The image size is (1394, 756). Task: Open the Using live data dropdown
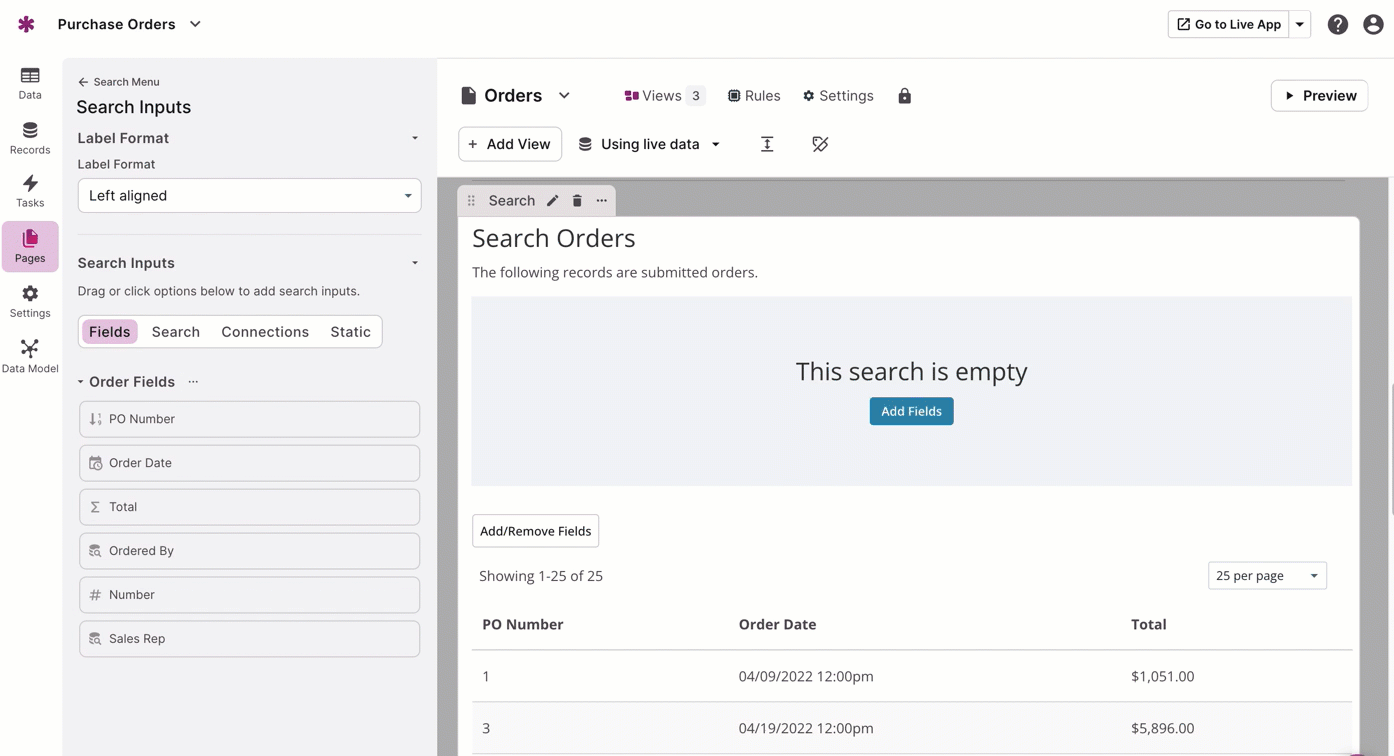tap(650, 145)
